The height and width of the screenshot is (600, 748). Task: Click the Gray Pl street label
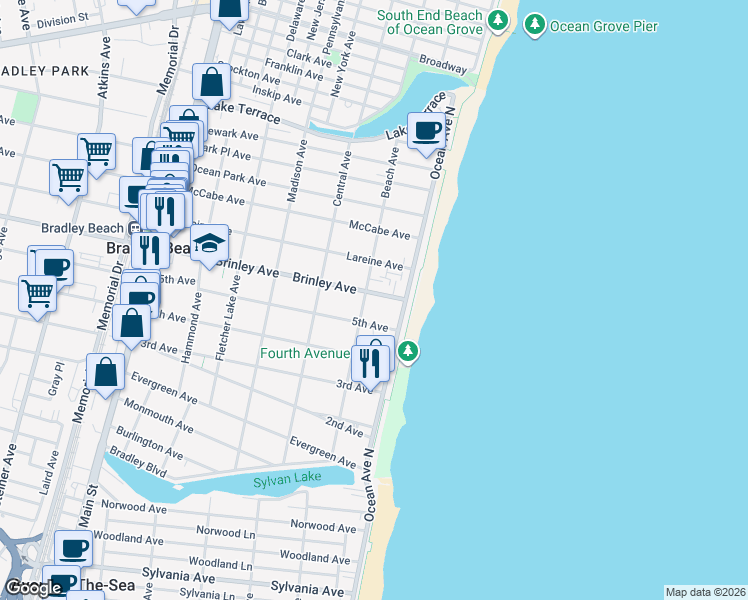click(x=55, y=379)
